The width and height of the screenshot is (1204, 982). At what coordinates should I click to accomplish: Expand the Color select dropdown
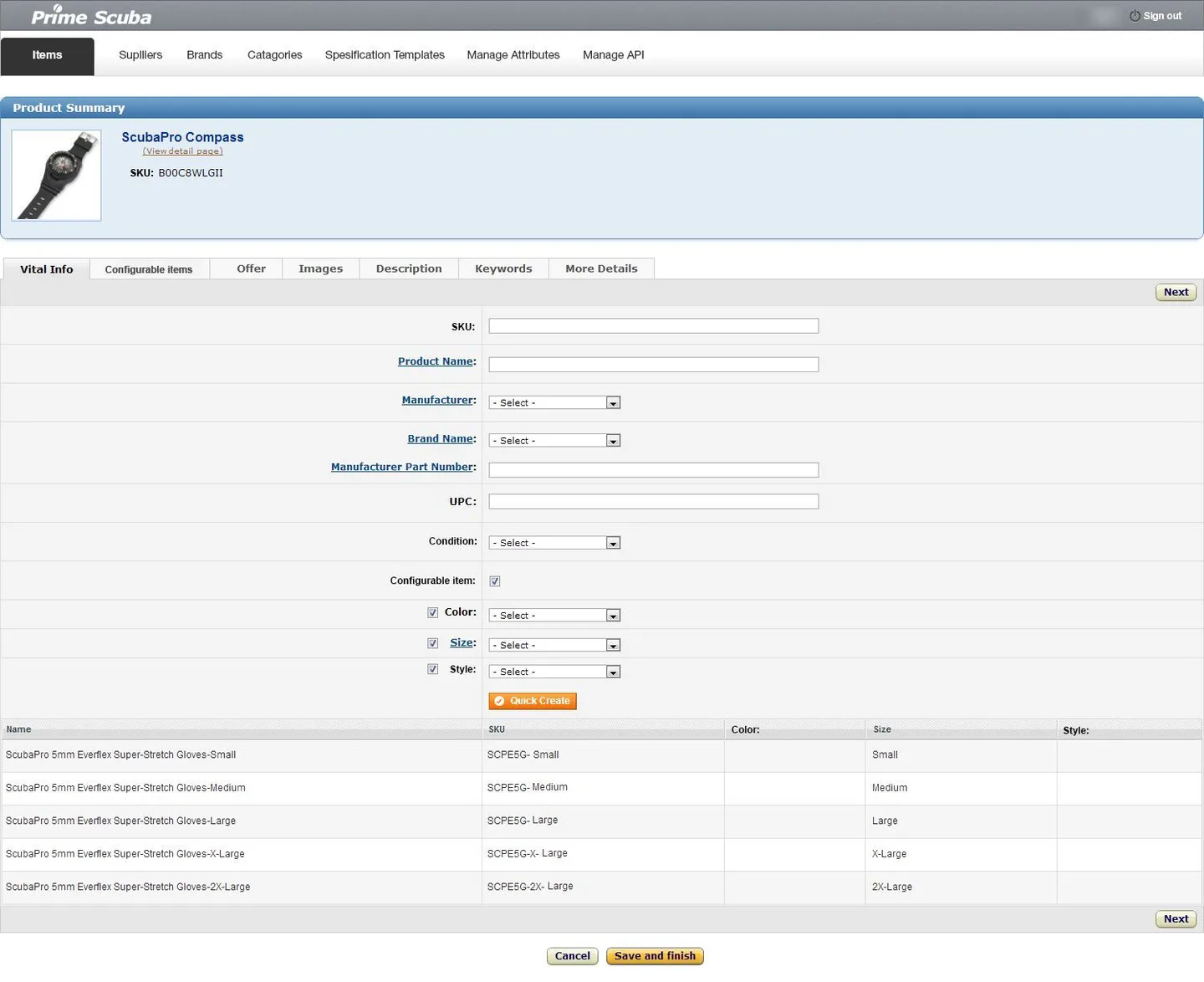(554, 616)
